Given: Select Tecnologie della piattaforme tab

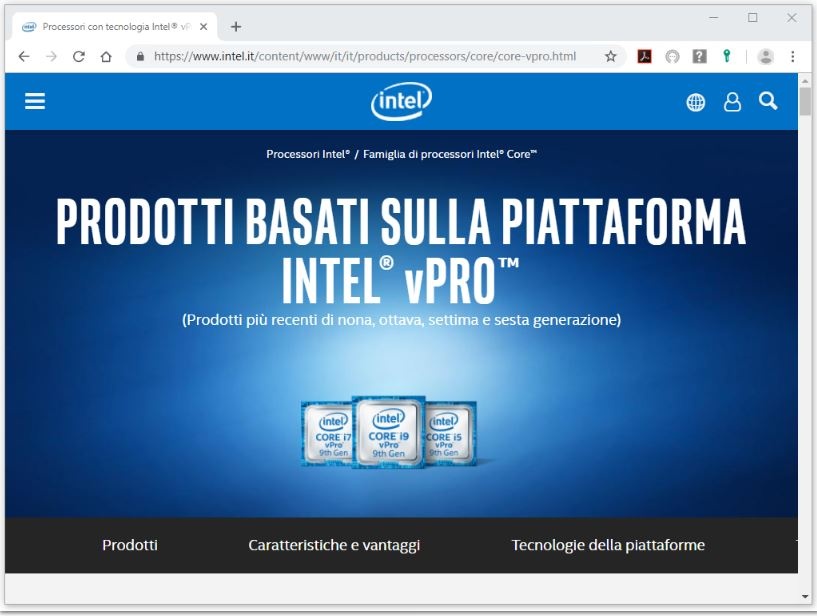Looking at the screenshot, I should (608, 545).
